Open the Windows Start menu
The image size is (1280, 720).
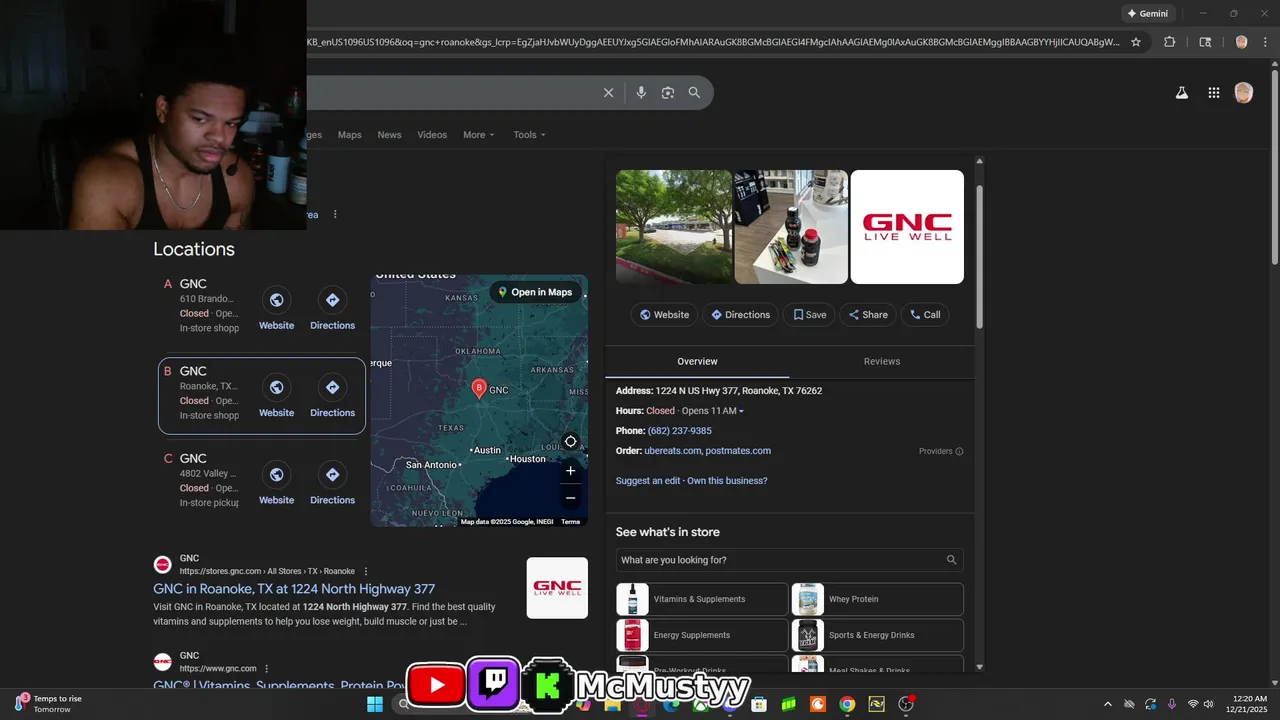coord(375,704)
